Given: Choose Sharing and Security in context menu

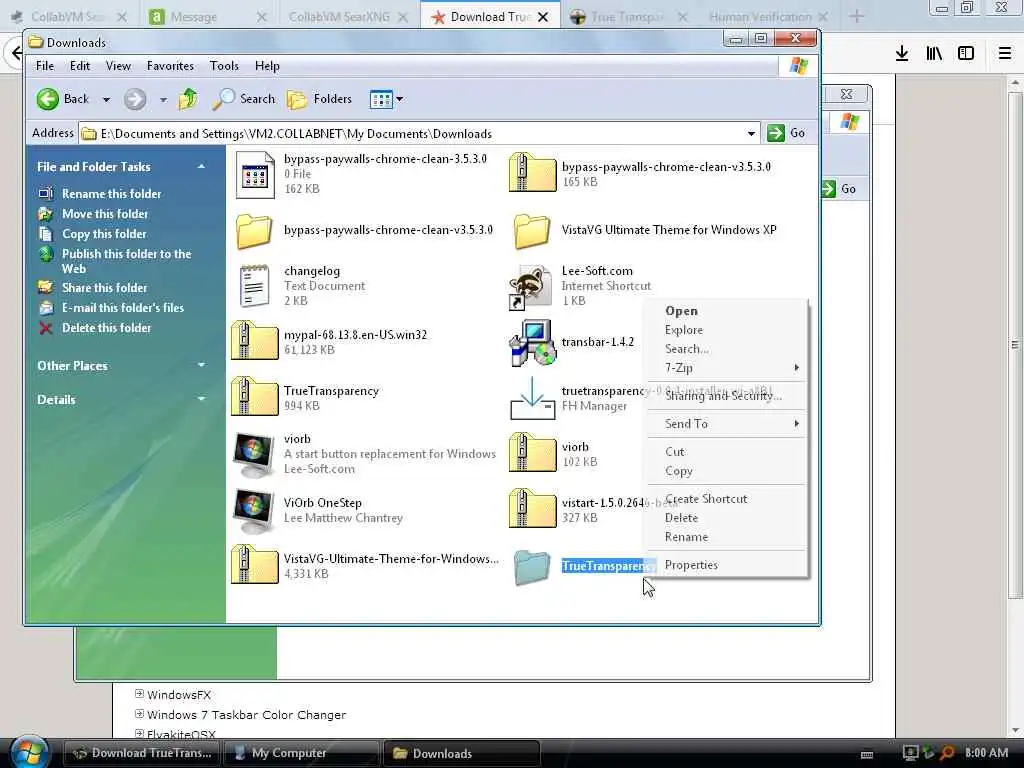Looking at the screenshot, I should pos(726,396).
